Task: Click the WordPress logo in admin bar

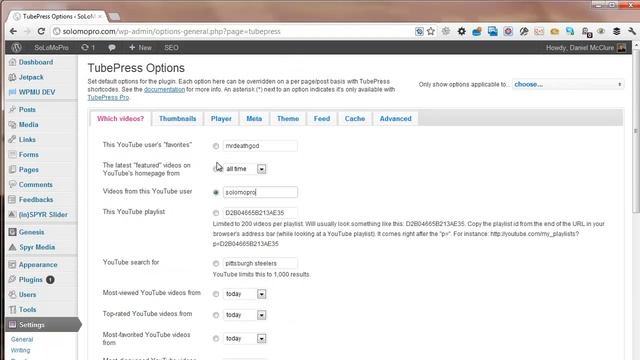Action: [16, 48]
